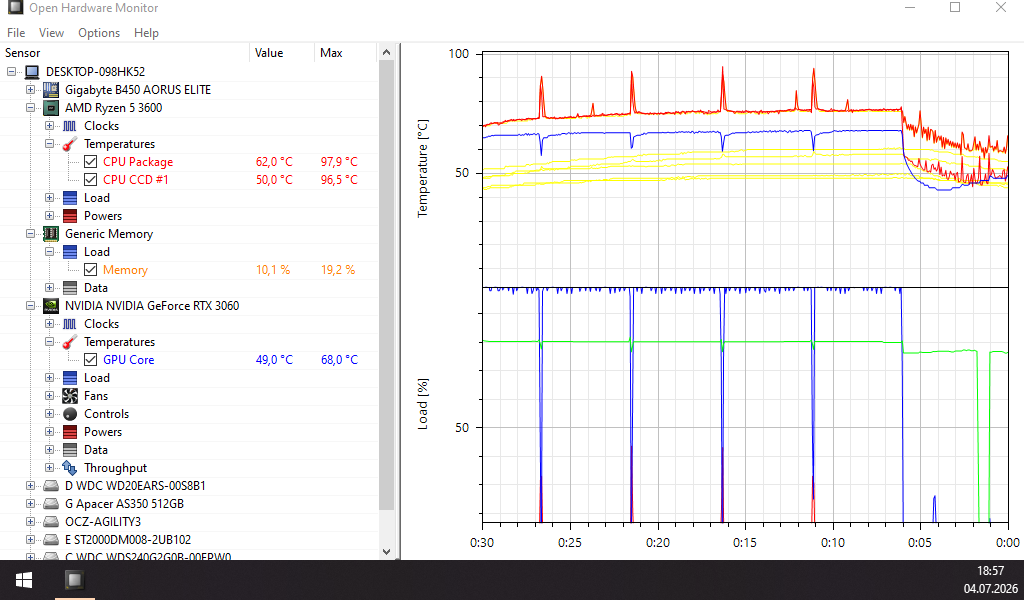Viewport: 1024px width, 600px height.
Task: Click the CPU Temperatures thermometer icon
Action: pos(70,144)
